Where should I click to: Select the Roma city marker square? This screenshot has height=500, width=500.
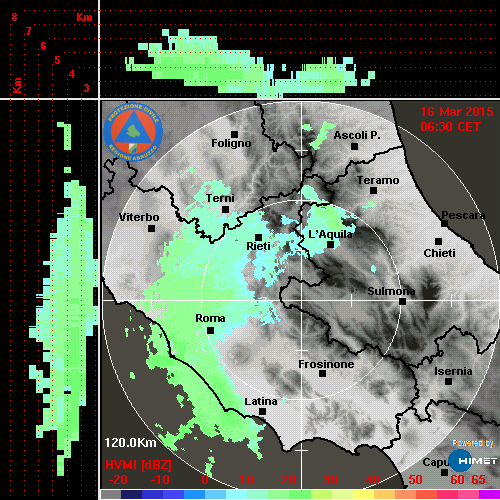(210, 331)
